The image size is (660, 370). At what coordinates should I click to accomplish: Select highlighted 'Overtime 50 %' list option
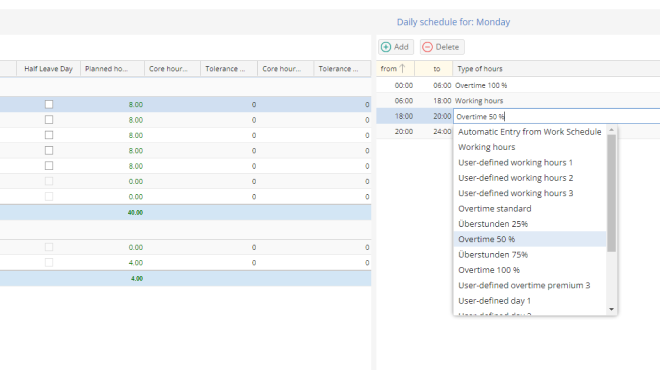[x=530, y=239]
